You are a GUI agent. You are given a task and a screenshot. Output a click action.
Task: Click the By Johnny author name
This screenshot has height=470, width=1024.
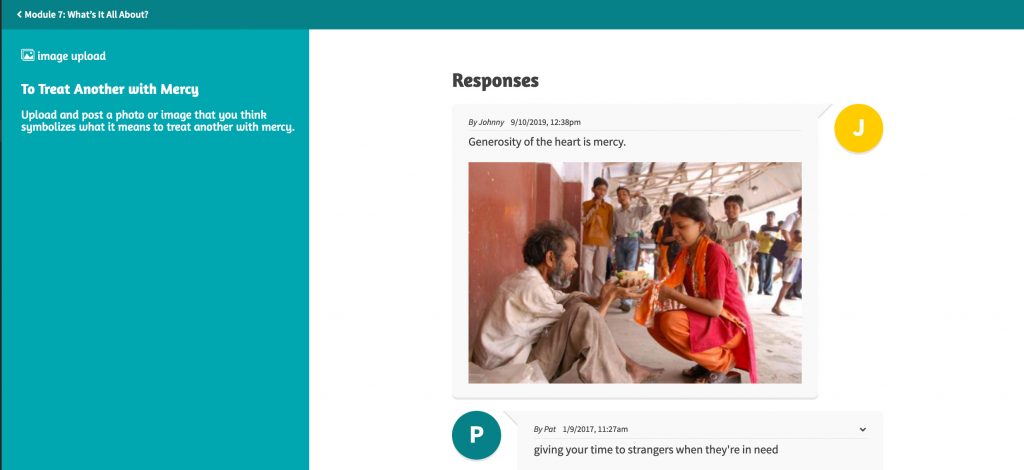(486, 122)
